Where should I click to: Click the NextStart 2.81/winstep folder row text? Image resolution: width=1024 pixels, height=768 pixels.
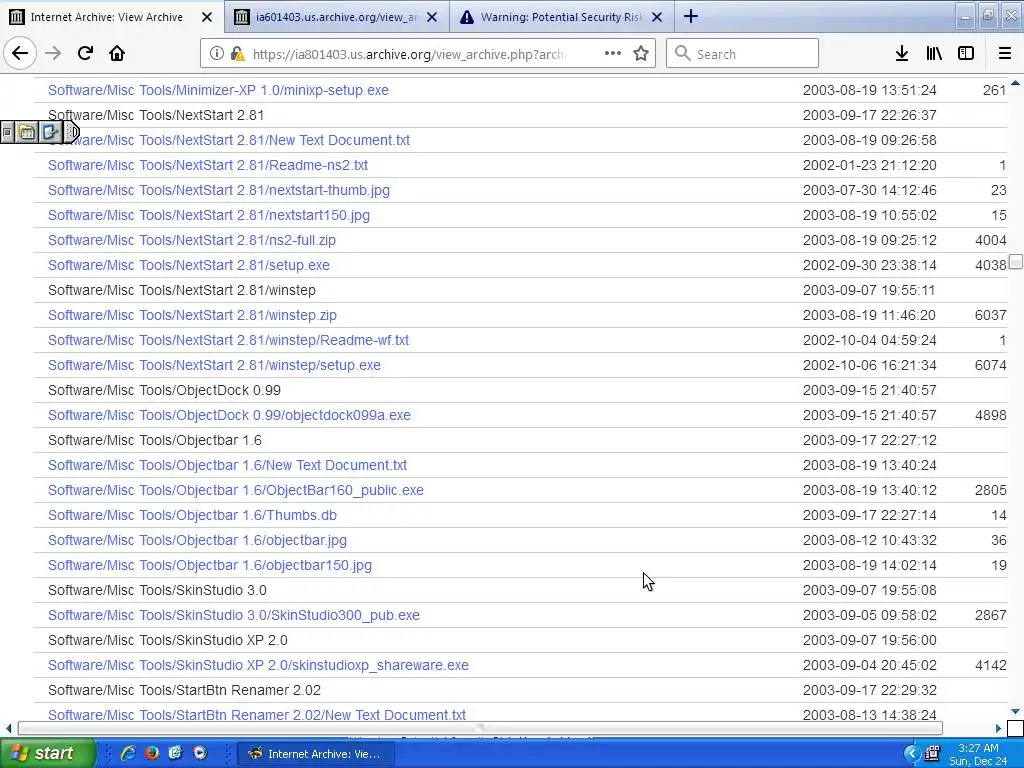(x=182, y=290)
